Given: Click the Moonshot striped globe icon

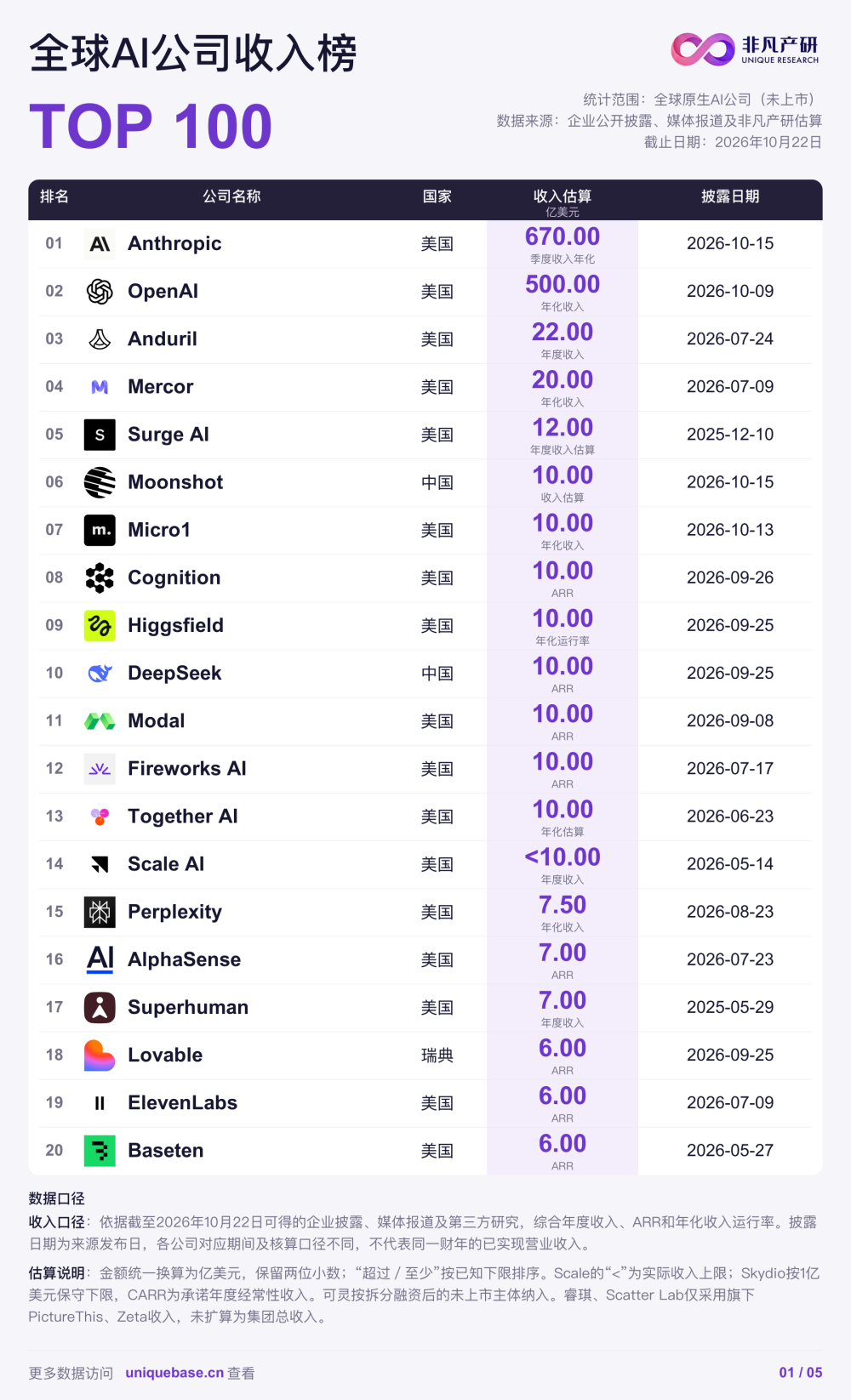Looking at the screenshot, I should point(100,482).
